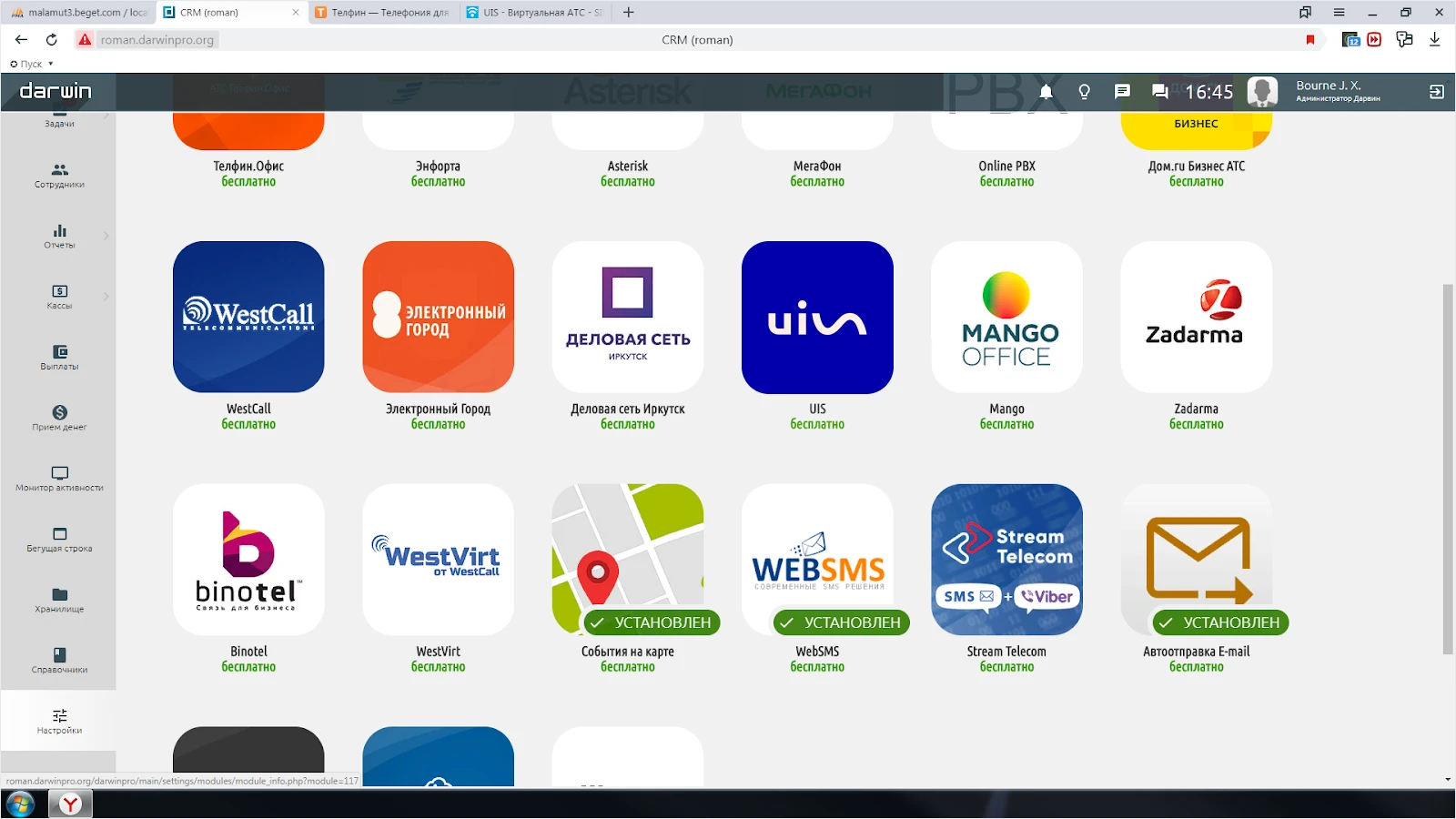Click the page vertical scrollbar
1456x819 pixels.
1448,469
